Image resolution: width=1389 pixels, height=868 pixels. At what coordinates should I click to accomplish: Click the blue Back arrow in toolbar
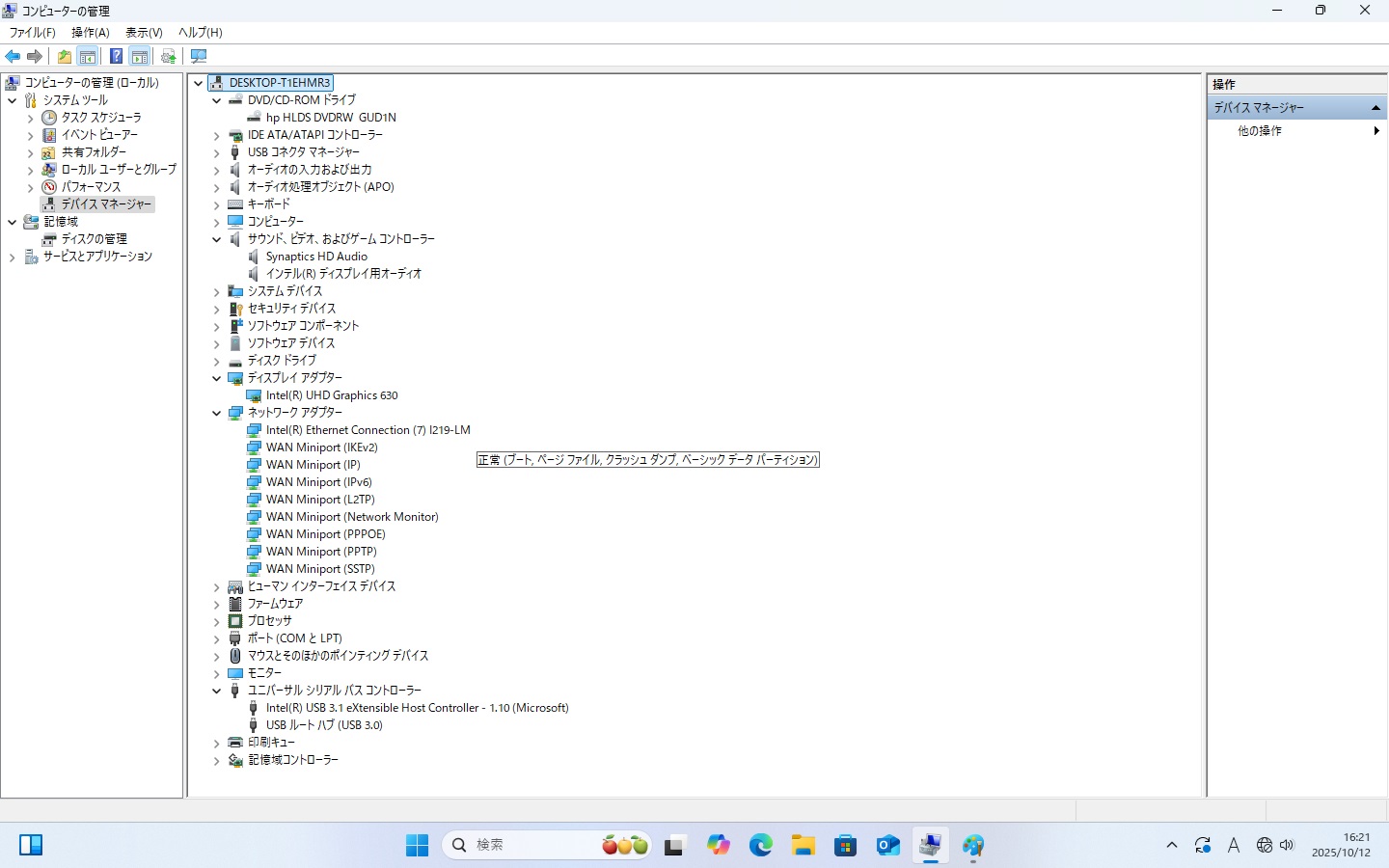pyautogui.click(x=13, y=56)
